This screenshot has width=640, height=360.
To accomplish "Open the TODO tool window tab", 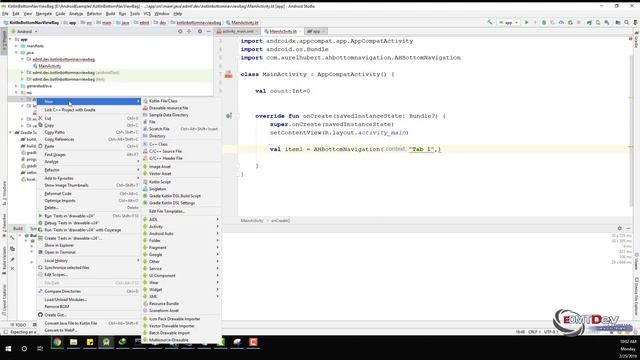I will (x=18, y=325).
